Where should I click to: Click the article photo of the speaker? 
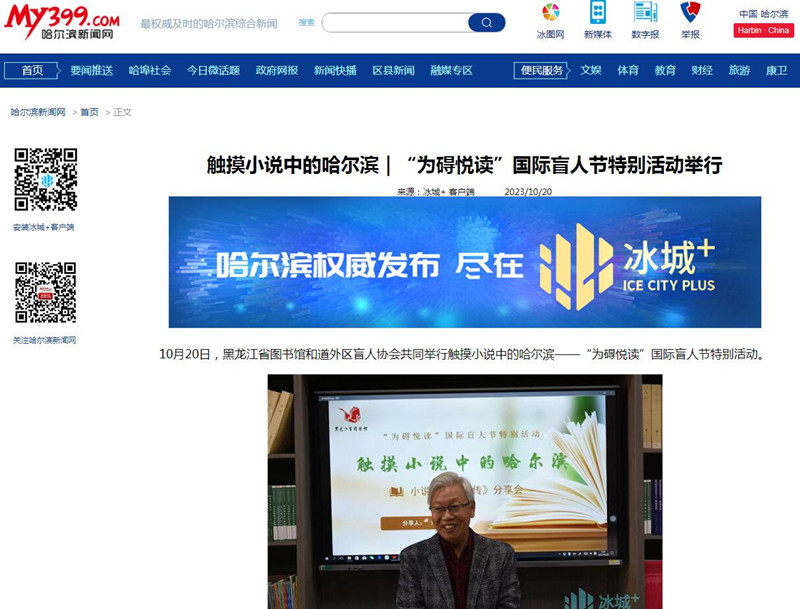click(x=464, y=490)
